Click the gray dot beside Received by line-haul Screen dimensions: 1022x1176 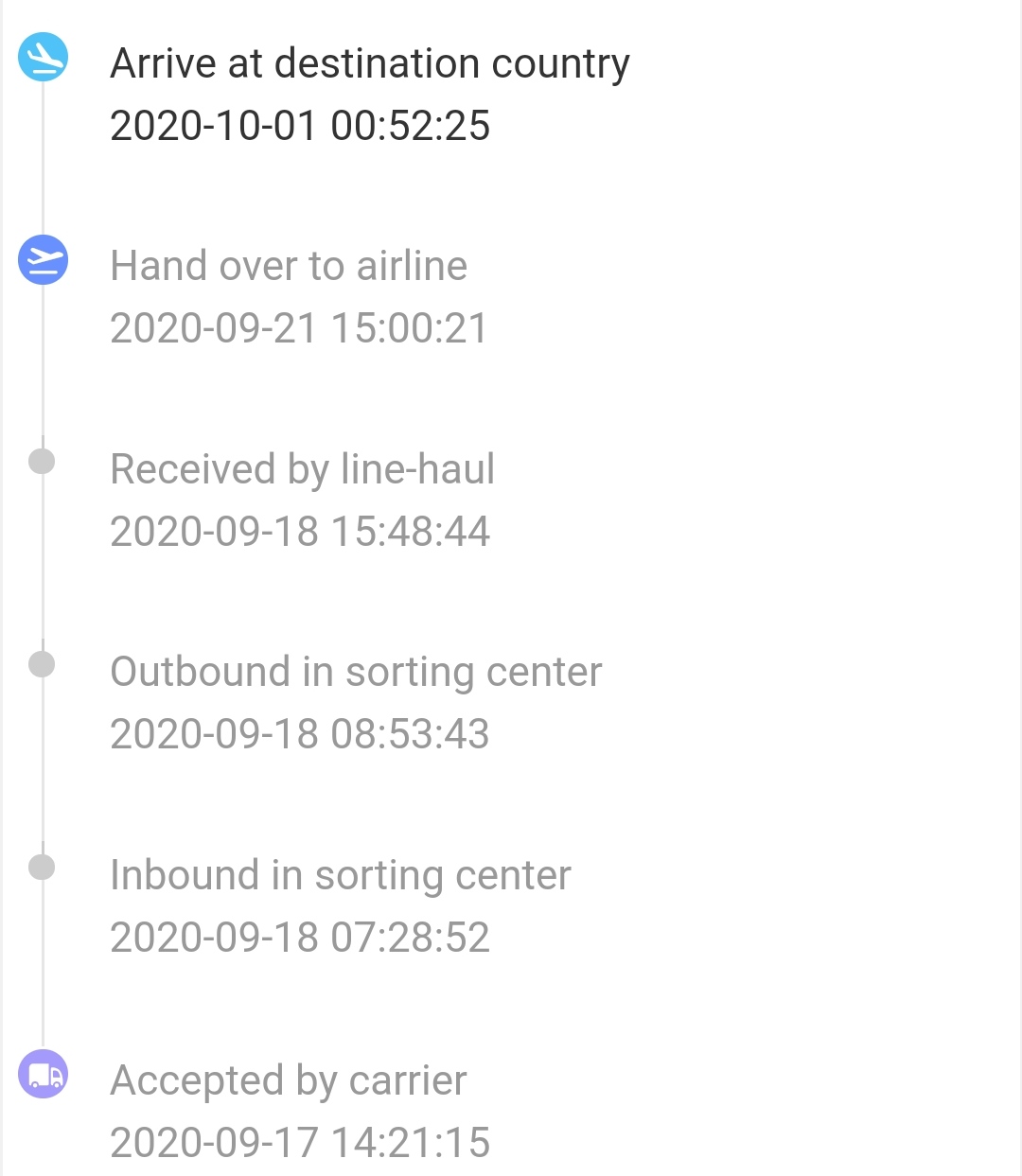tap(42, 462)
